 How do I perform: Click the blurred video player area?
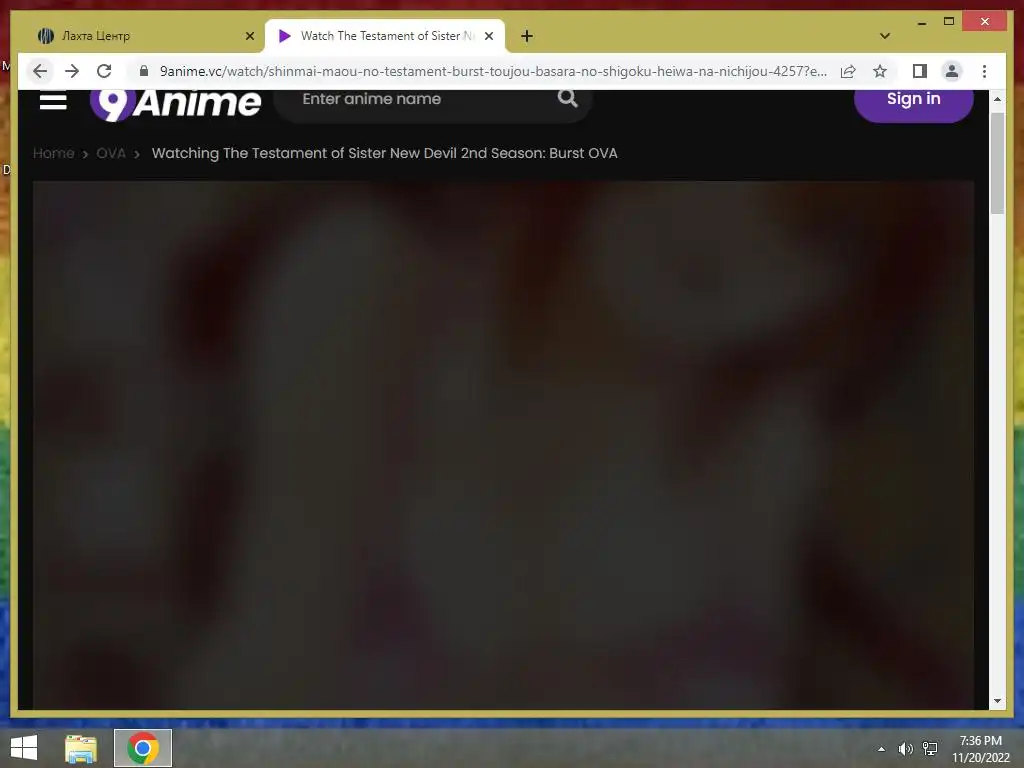click(x=504, y=445)
